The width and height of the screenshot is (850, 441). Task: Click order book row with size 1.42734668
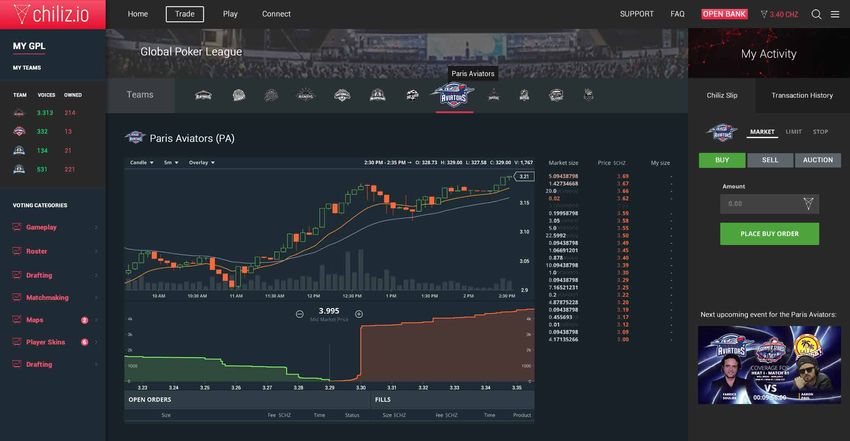coord(609,184)
